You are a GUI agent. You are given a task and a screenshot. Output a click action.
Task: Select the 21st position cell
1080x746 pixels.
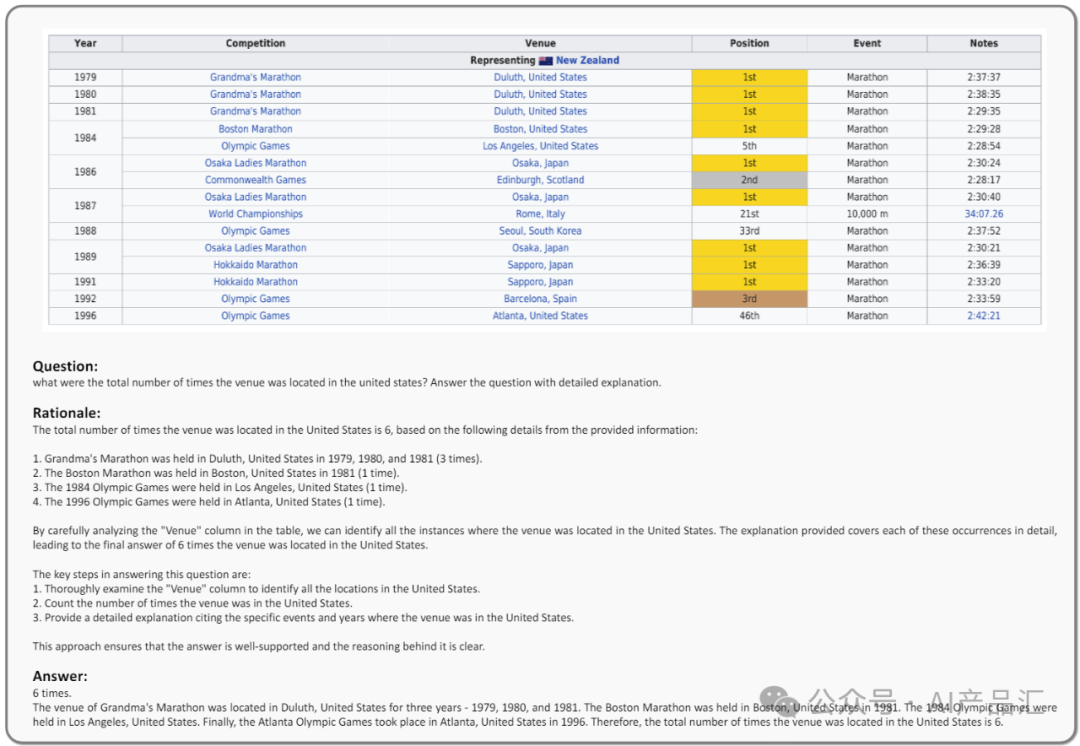(x=749, y=214)
